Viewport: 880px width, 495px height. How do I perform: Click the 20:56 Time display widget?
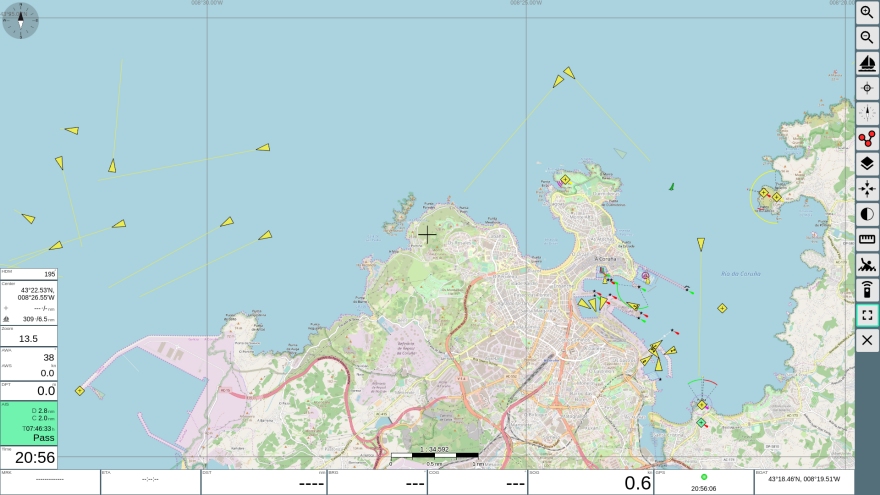pos(29,457)
